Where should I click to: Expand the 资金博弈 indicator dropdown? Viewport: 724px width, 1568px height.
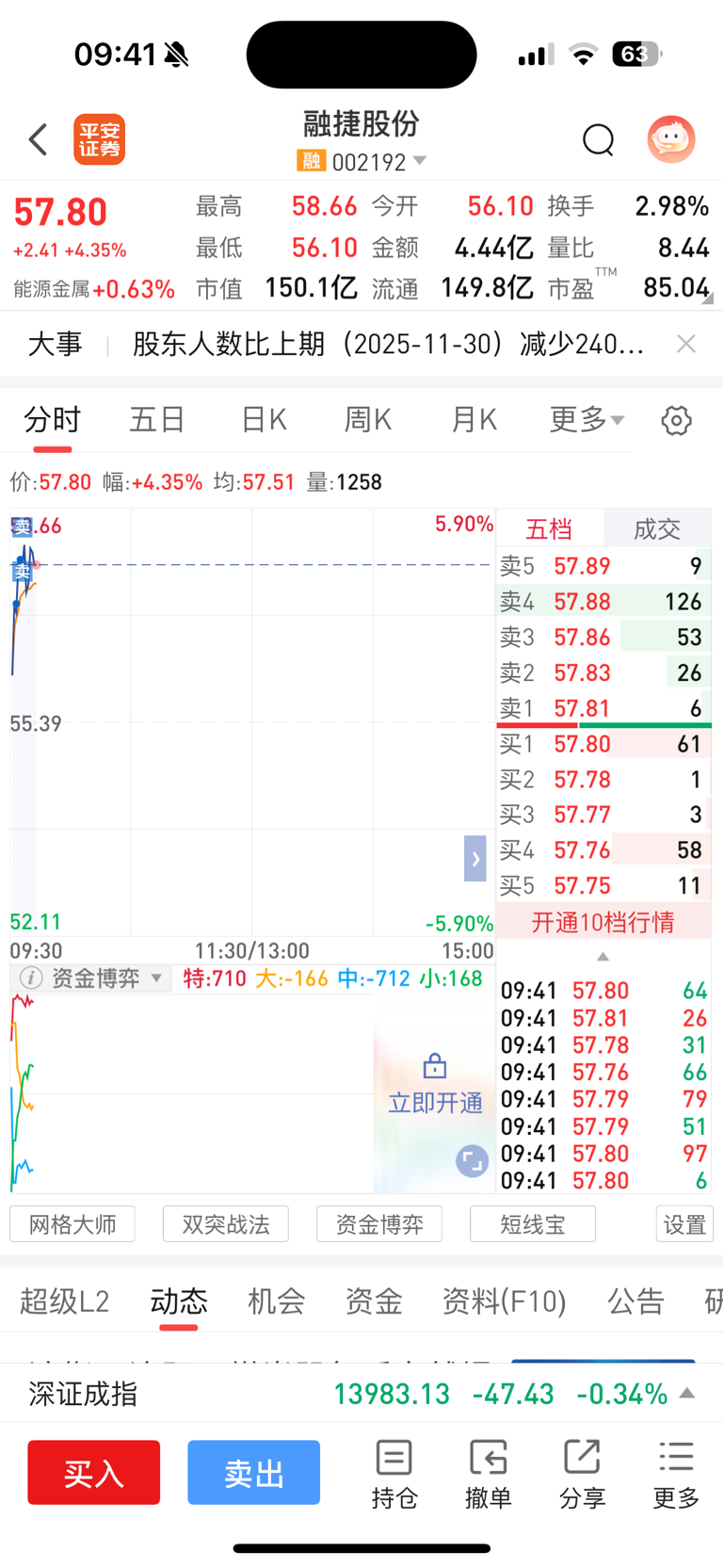pyautogui.click(x=157, y=978)
